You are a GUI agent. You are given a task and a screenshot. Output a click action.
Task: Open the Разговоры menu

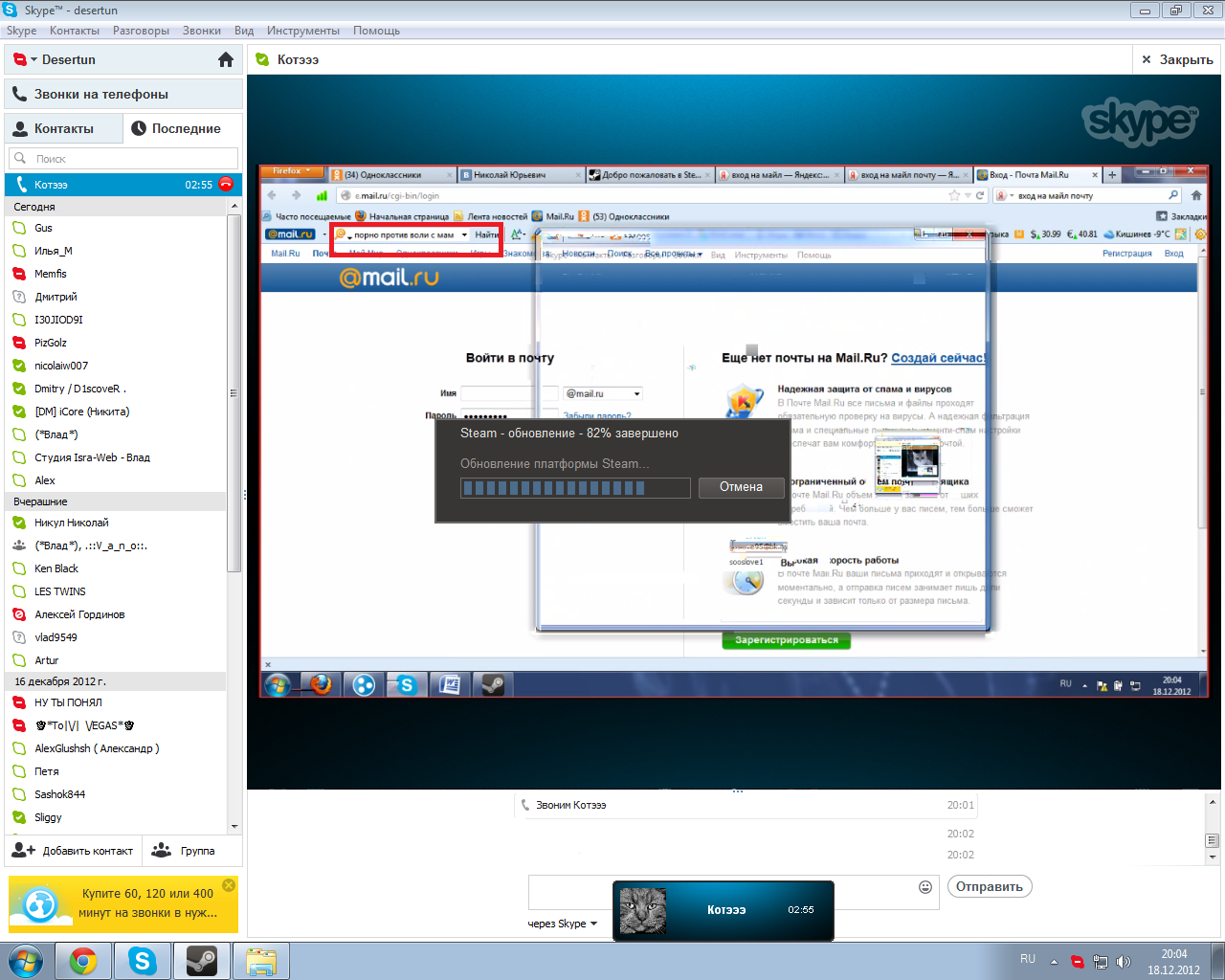pos(141,31)
